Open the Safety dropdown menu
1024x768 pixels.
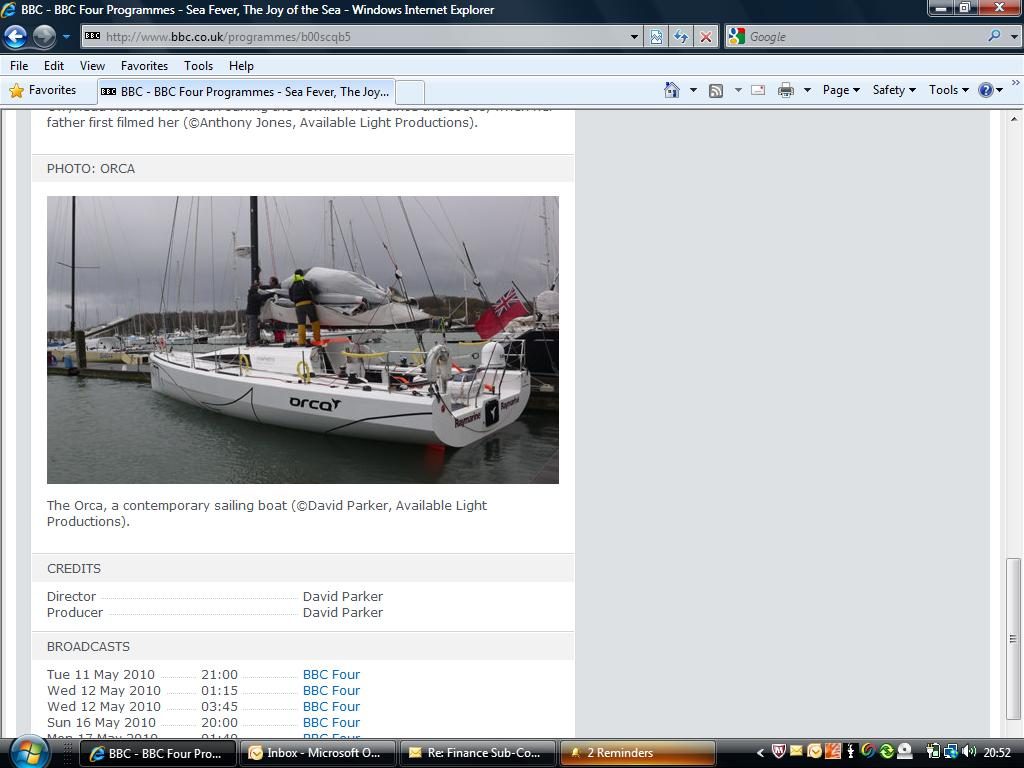coord(891,90)
